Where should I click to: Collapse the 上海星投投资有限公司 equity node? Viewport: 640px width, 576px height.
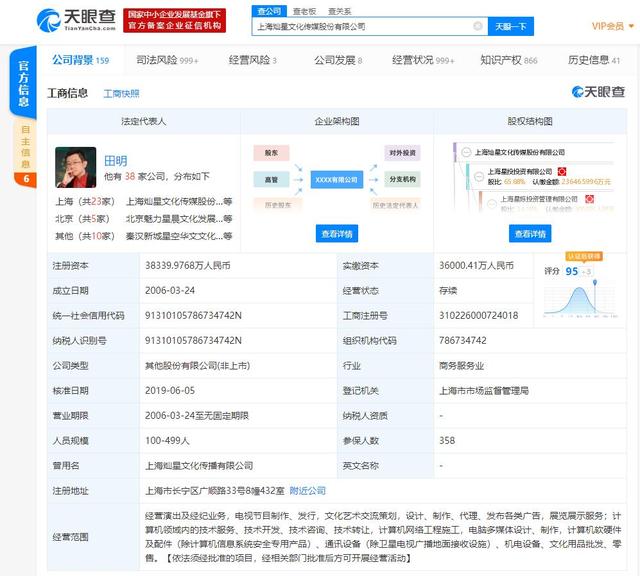click(x=479, y=176)
